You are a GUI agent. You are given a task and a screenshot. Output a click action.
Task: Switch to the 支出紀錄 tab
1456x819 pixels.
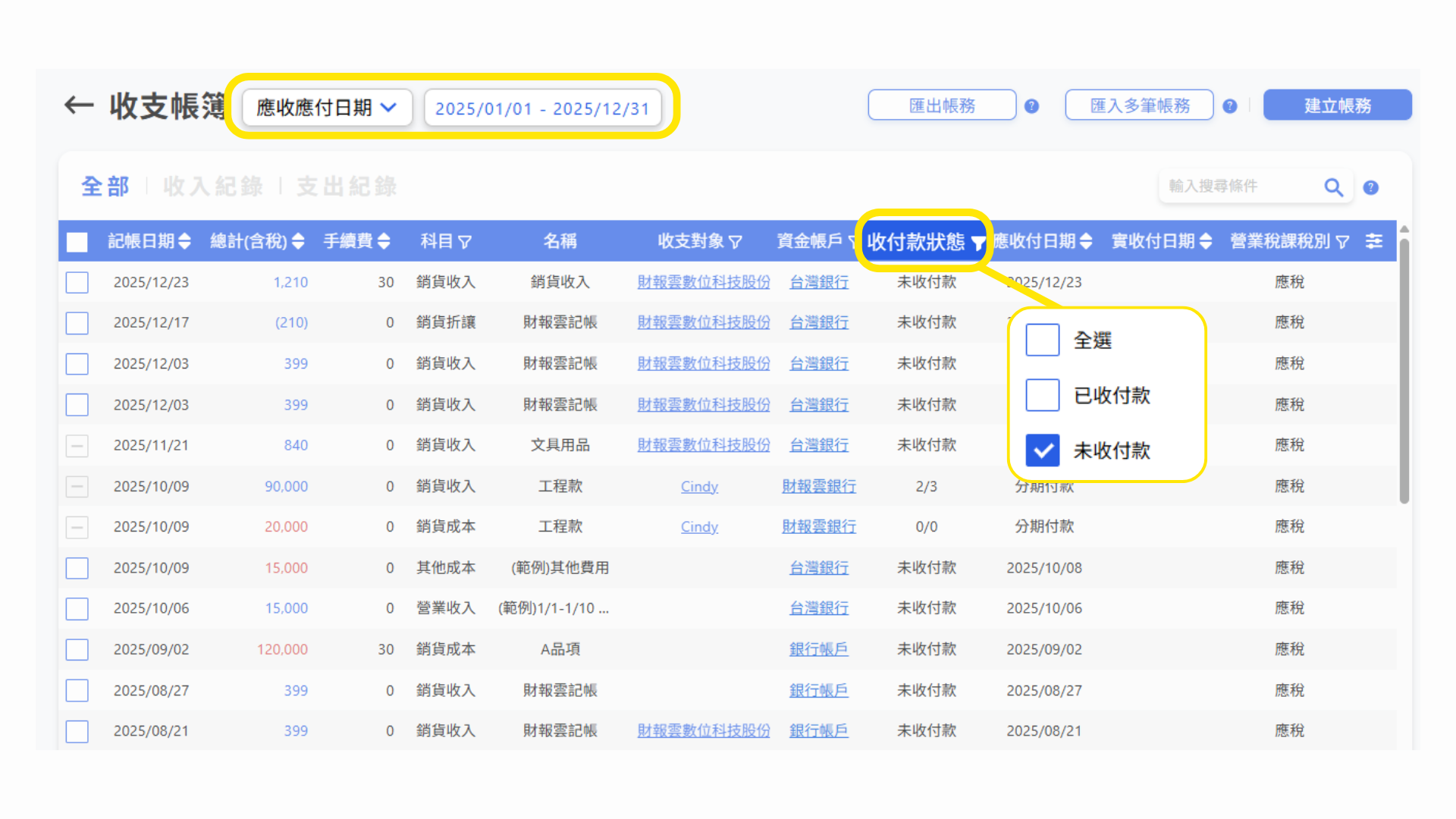[x=347, y=187]
